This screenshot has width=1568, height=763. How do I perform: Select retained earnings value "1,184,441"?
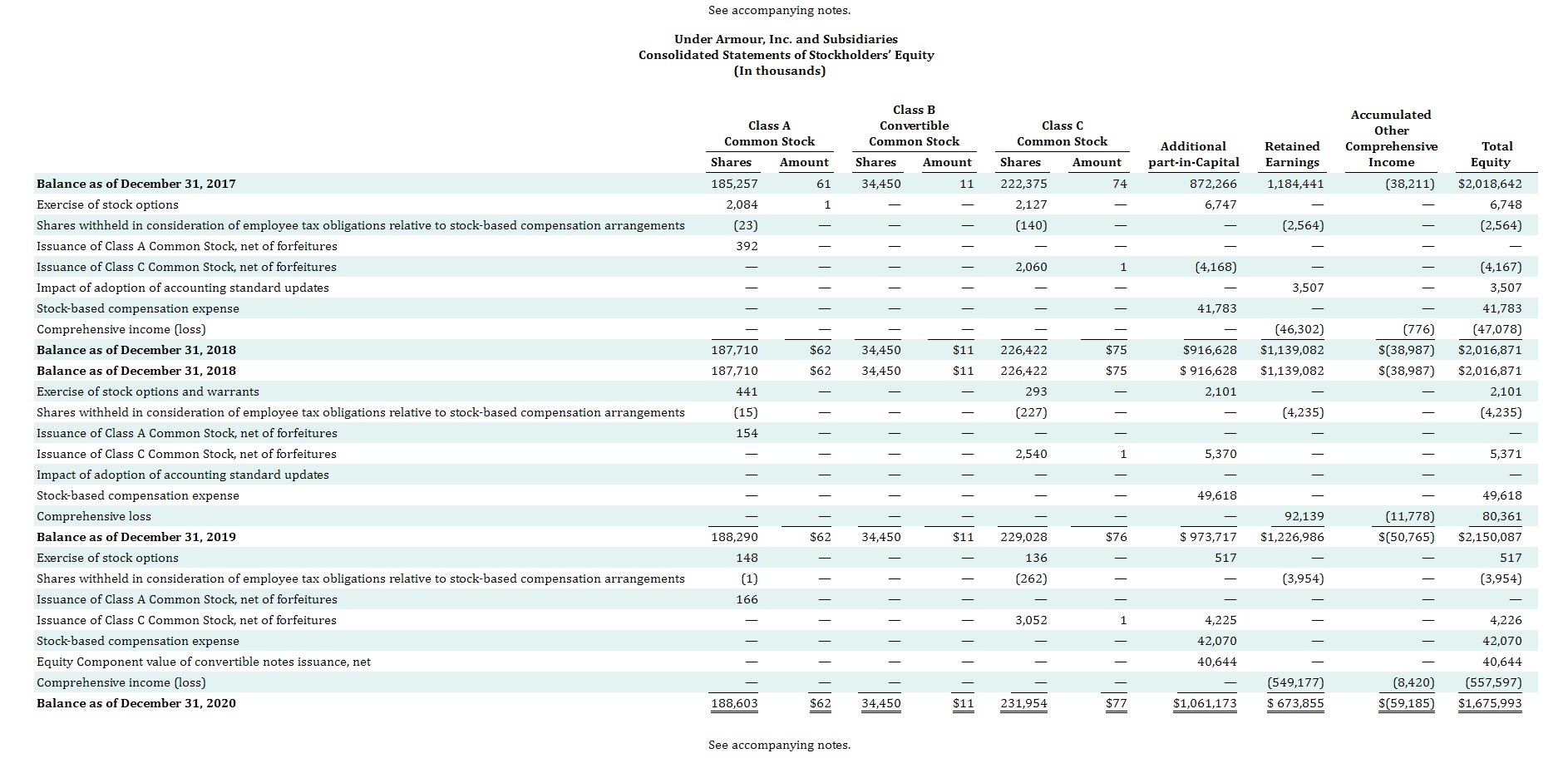(1295, 184)
